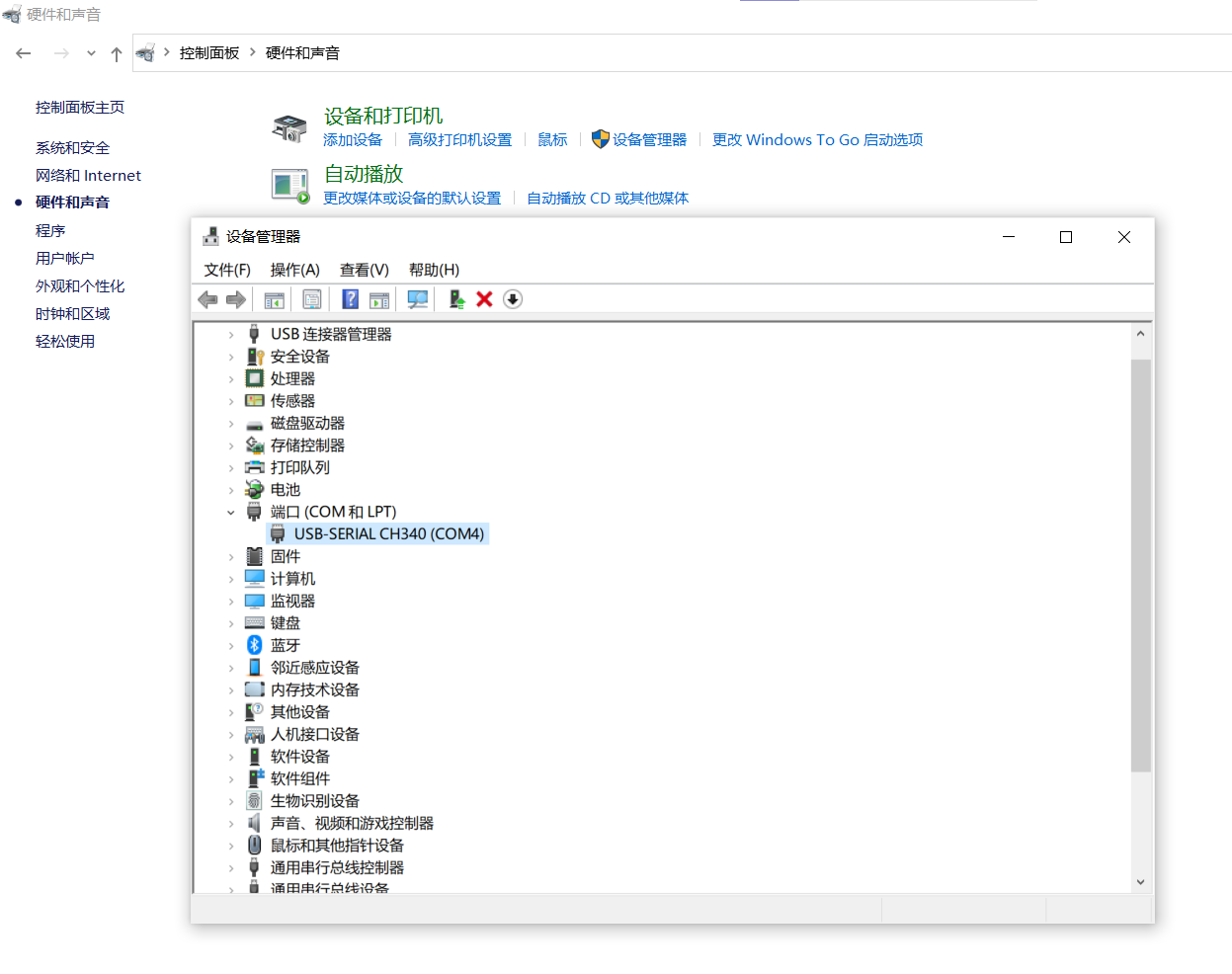Go to 系统和安全 in the sidebar

pos(72,148)
